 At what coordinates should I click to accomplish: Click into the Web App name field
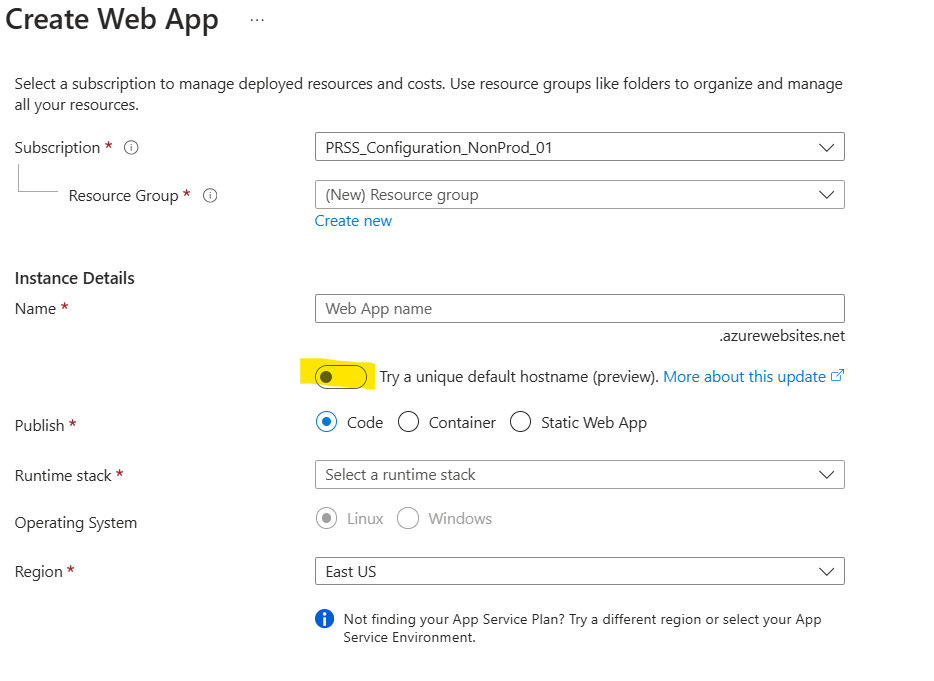pos(580,309)
